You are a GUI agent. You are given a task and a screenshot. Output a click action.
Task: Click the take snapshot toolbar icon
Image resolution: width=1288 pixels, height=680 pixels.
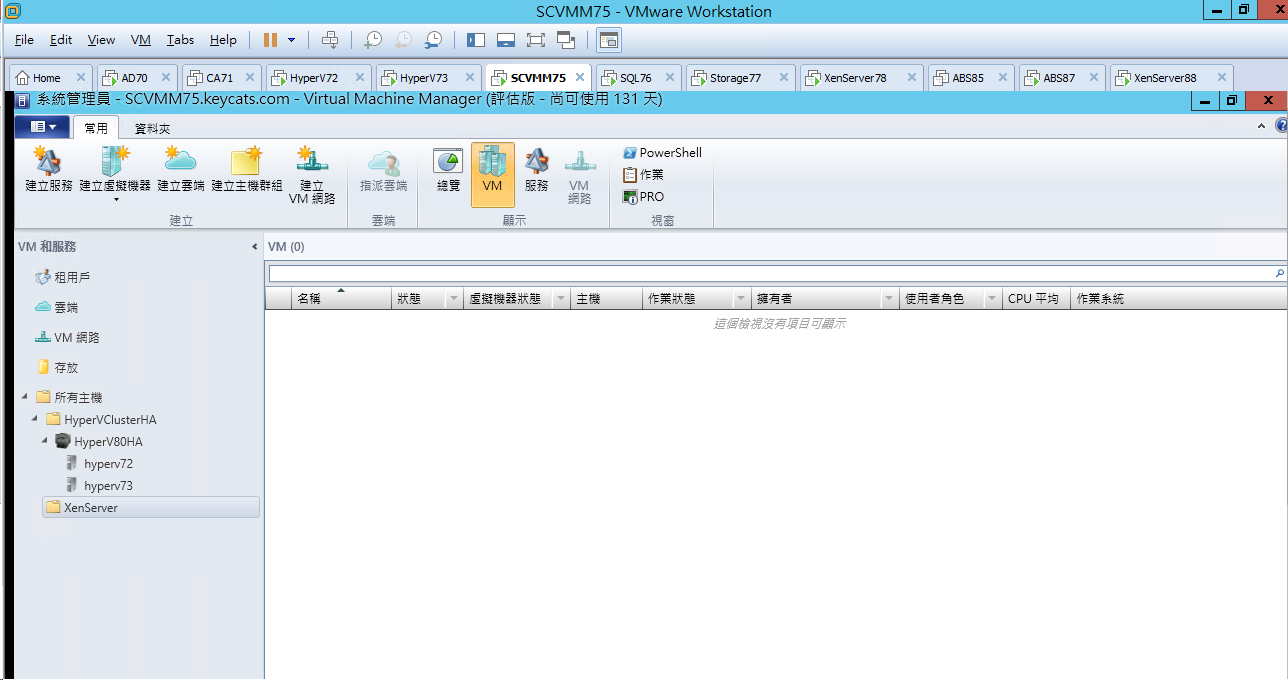(372, 40)
